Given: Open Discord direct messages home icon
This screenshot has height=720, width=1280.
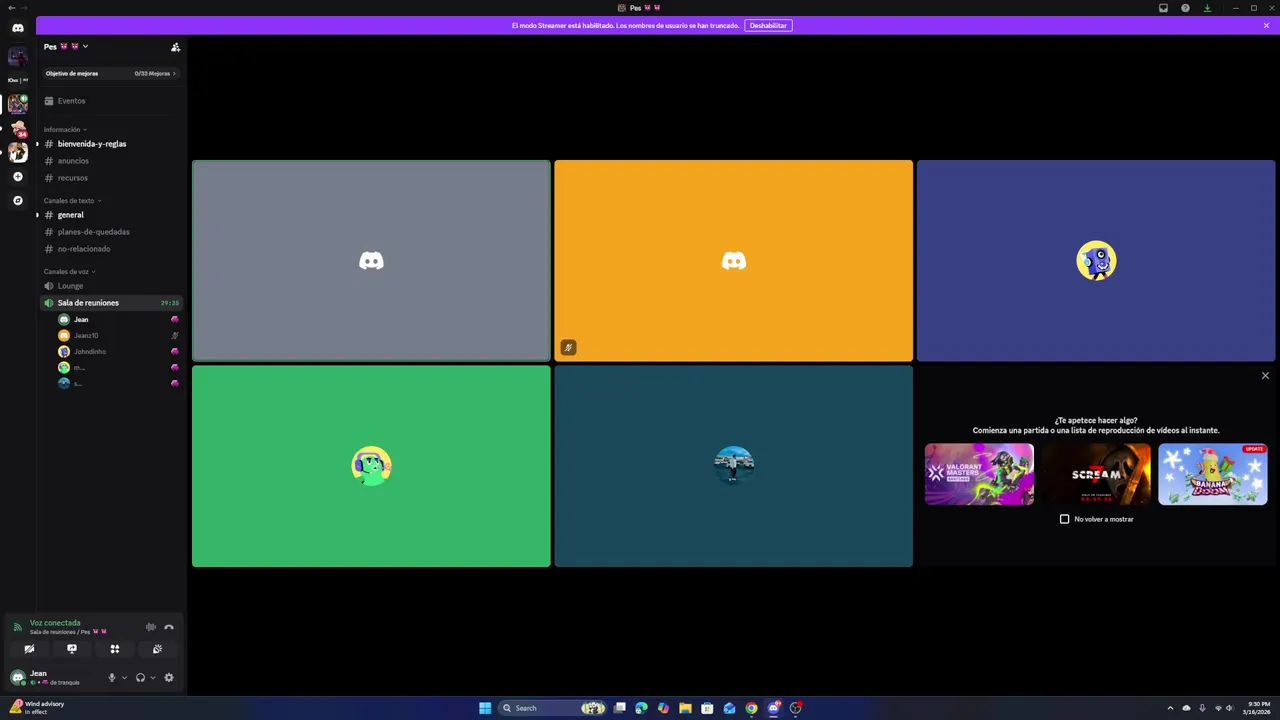Looking at the screenshot, I should click(x=17, y=28).
